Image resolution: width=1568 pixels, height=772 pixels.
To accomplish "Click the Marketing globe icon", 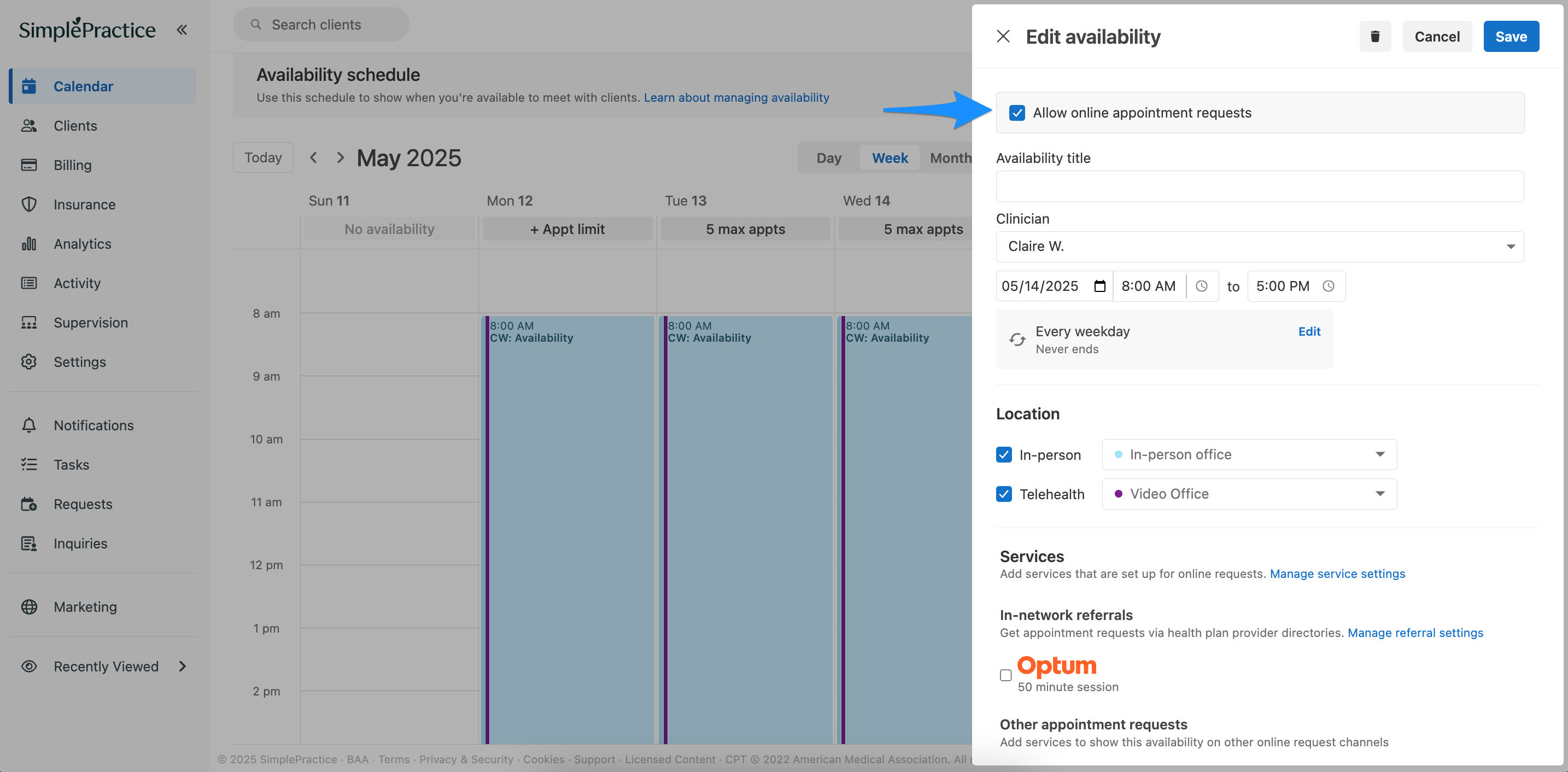I will 28,606.
